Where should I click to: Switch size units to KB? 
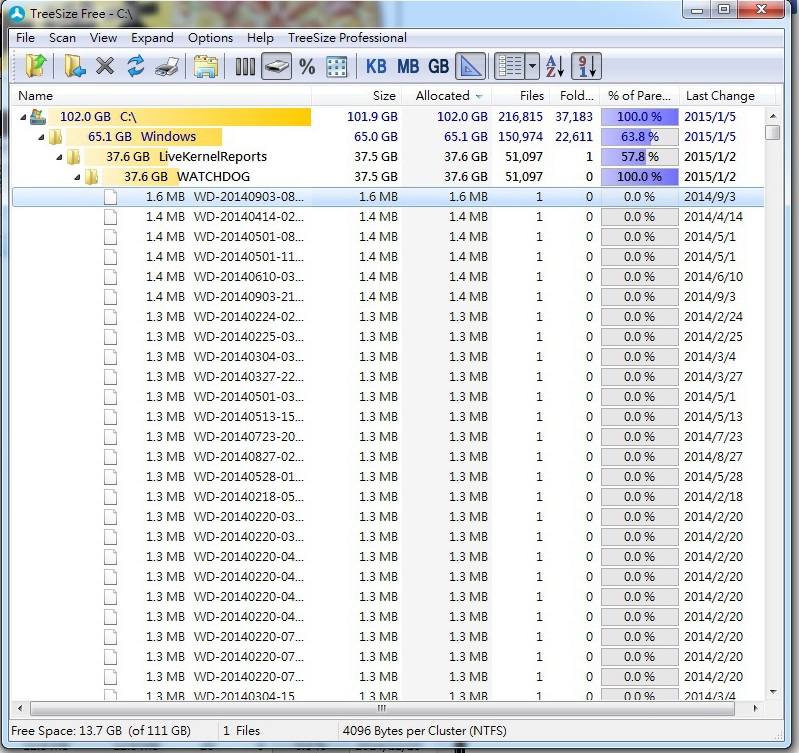pyautogui.click(x=376, y=67)
